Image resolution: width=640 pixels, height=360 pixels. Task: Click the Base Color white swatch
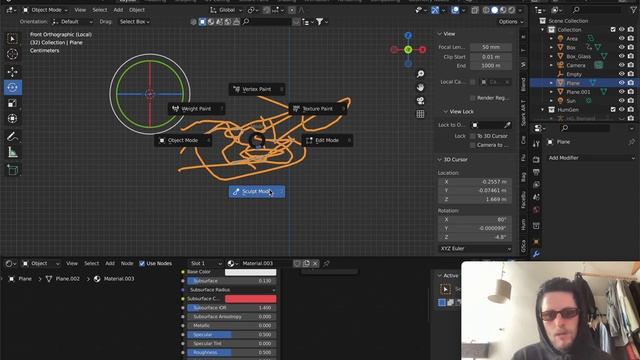click(x=251, y=272)
